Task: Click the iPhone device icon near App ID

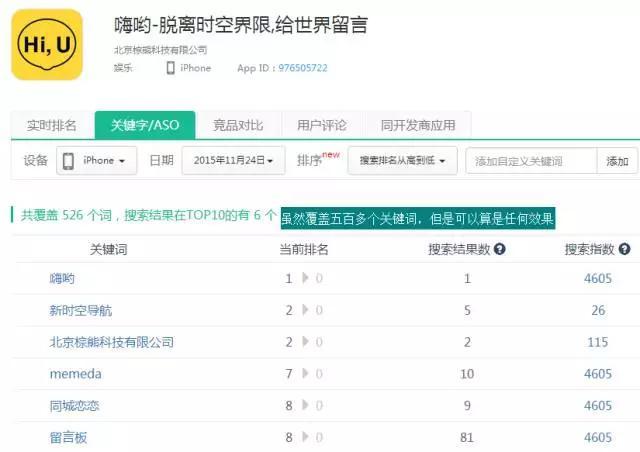Action: 171,68
